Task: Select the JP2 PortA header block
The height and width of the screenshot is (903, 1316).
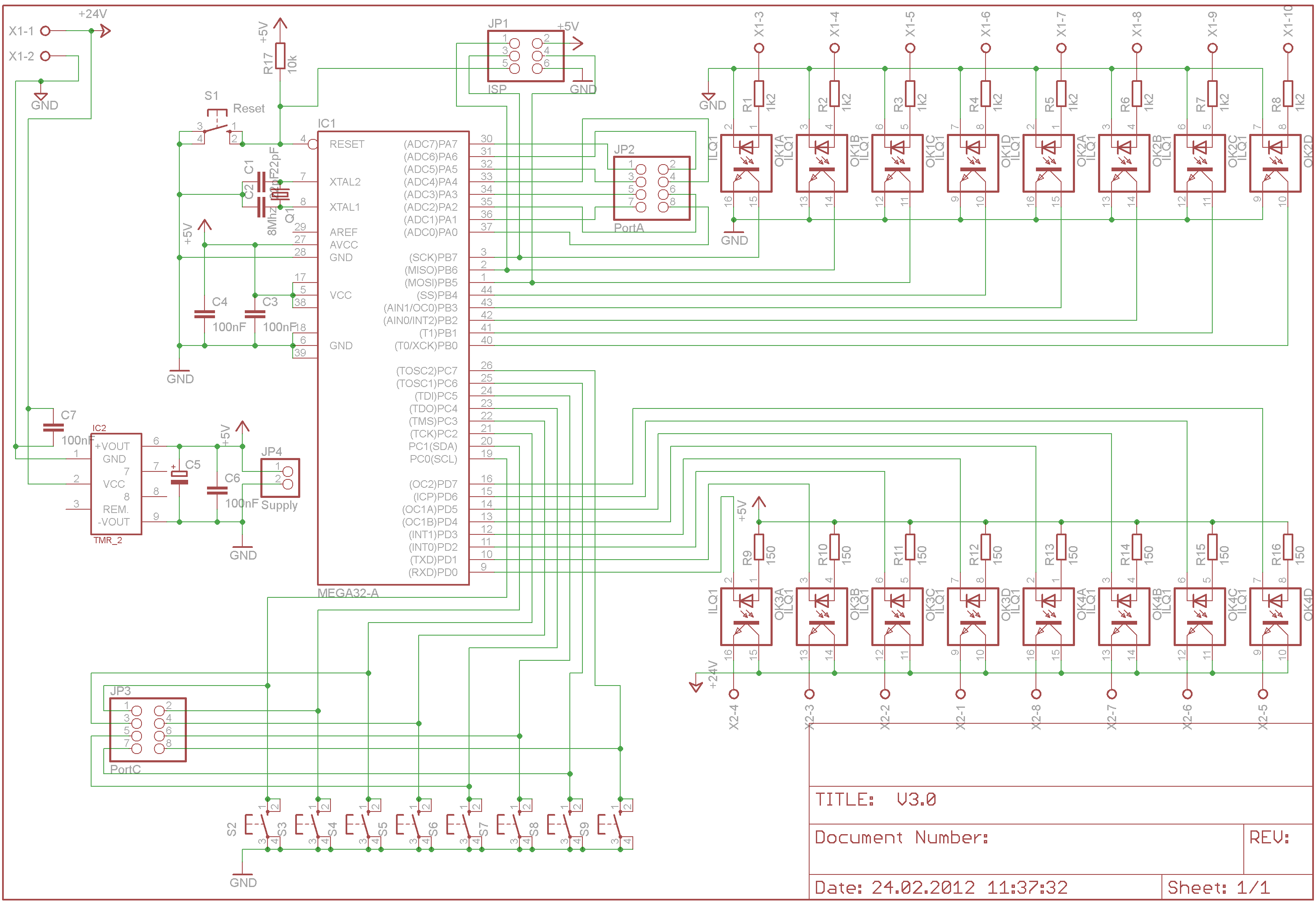Action: (652, 188)
